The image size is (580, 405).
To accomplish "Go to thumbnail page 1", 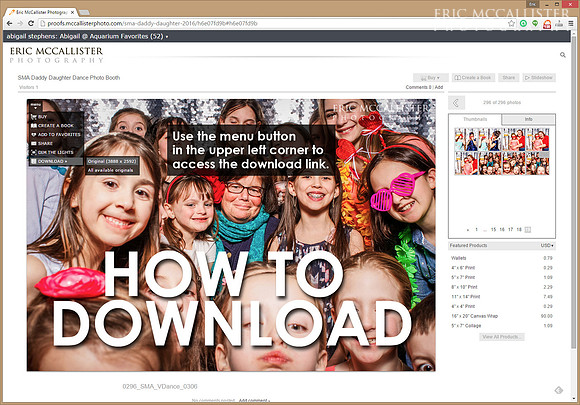I will click(476, 230).
